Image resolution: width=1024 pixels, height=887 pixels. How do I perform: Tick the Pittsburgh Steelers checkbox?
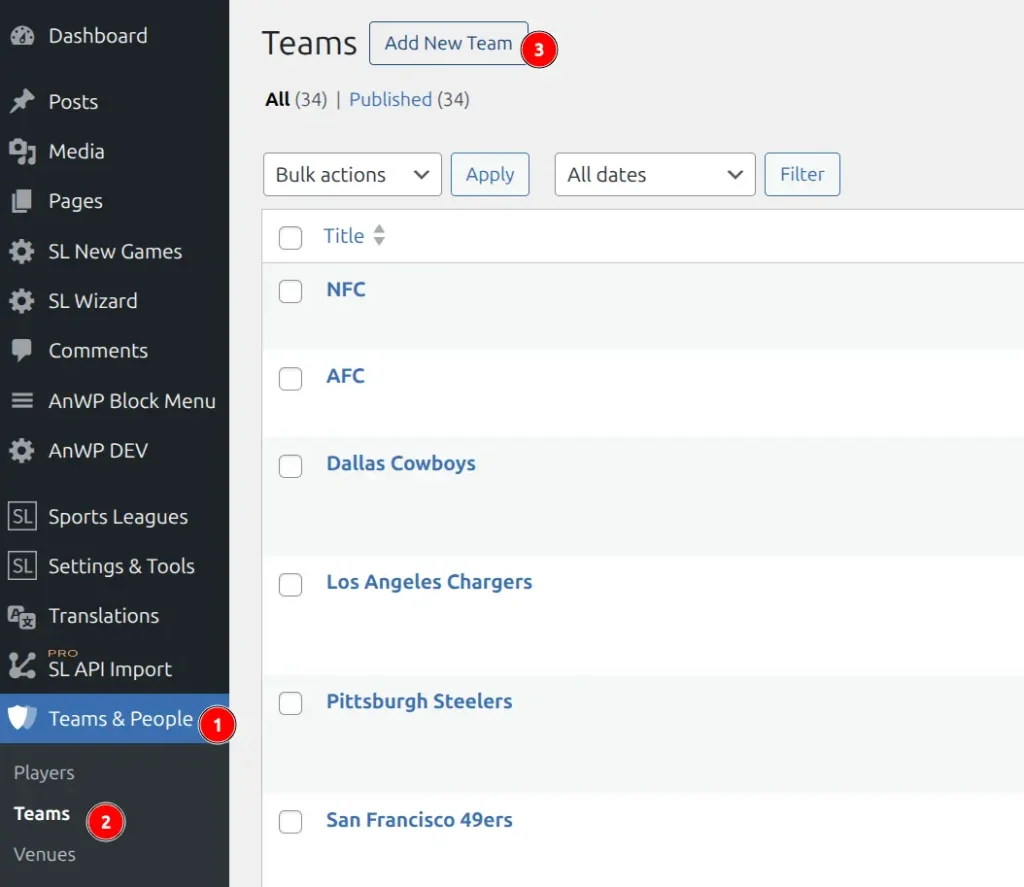290,703
